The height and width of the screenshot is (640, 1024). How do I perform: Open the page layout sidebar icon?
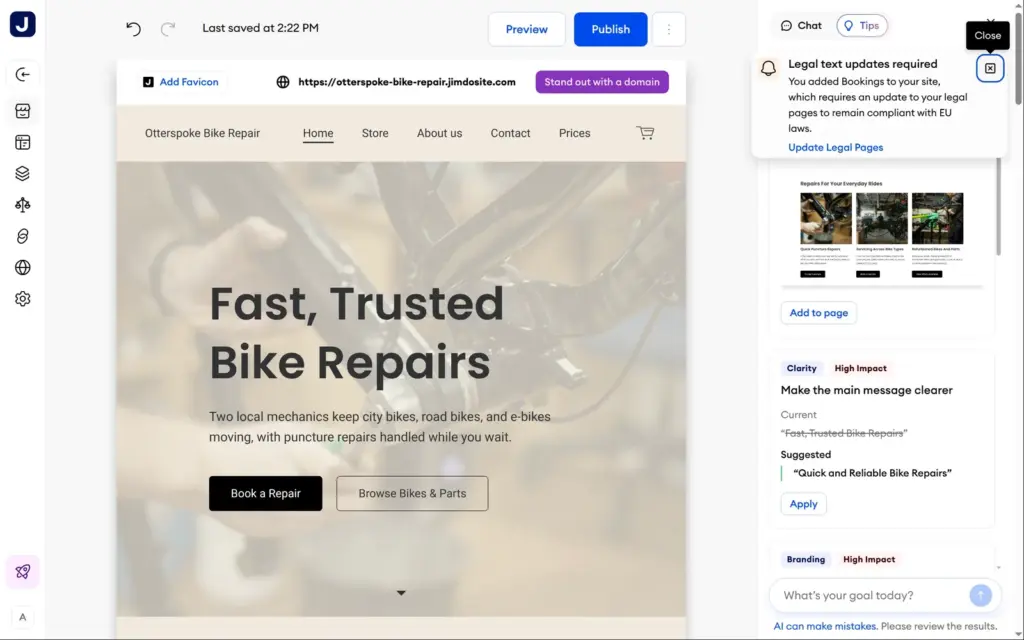pos(22,142)
